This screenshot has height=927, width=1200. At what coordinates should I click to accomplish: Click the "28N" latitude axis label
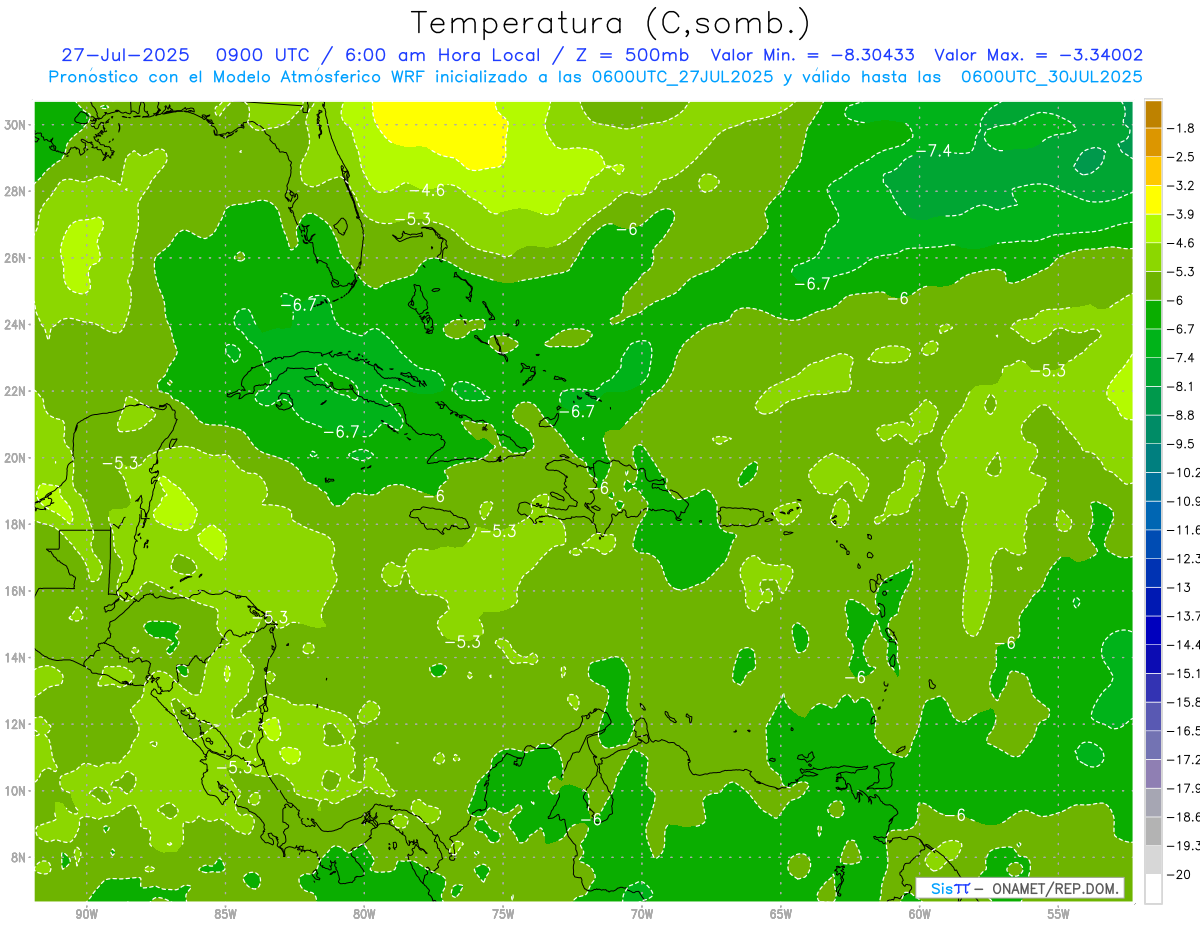[x=16, y=191]
